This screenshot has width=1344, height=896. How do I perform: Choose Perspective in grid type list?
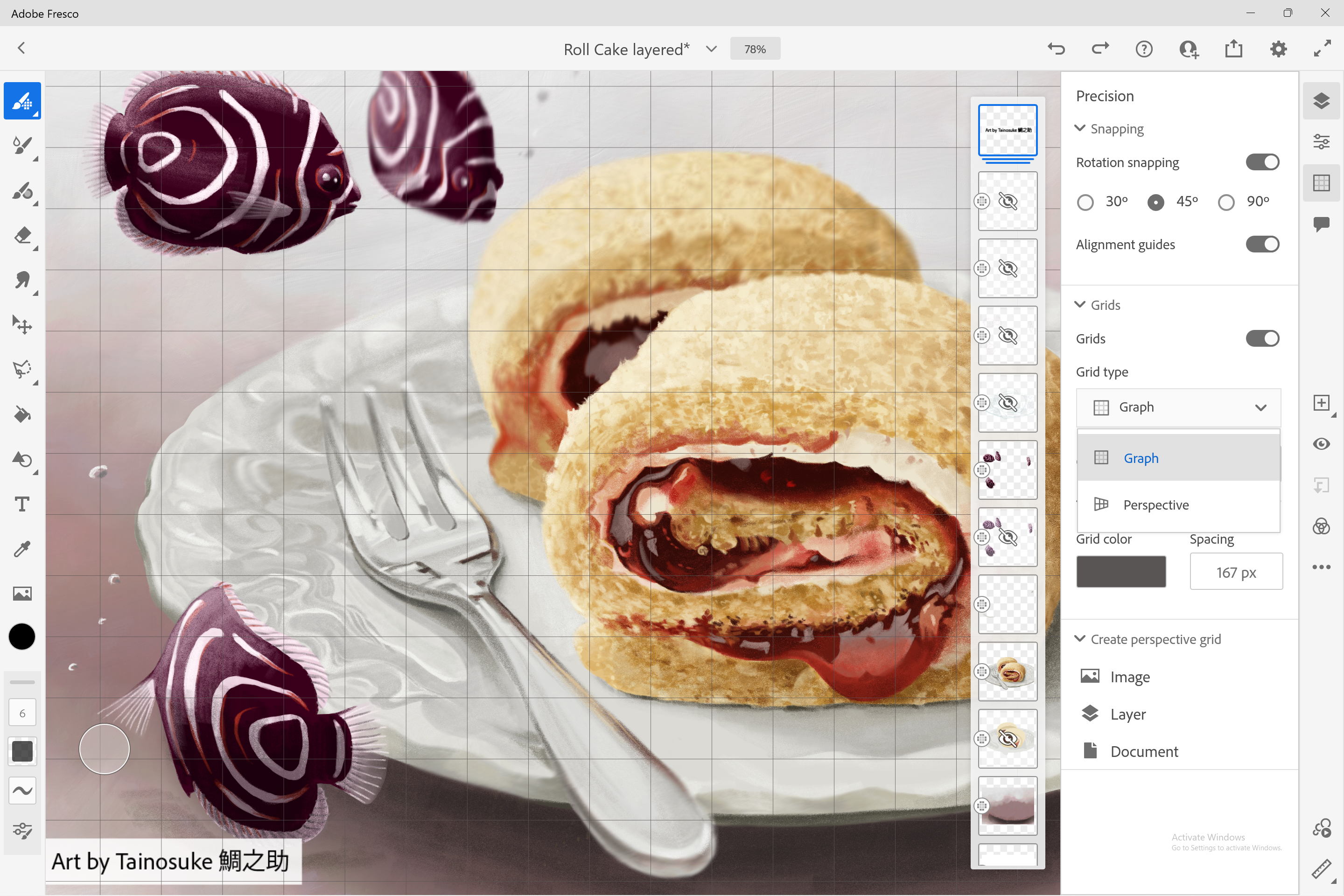pos(1178,504)
